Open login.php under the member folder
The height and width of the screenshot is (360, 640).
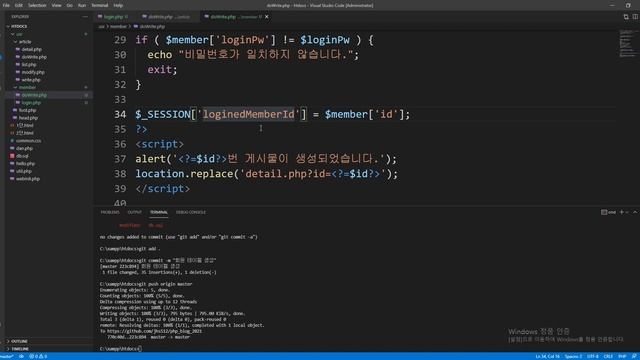tap(31, 103)
